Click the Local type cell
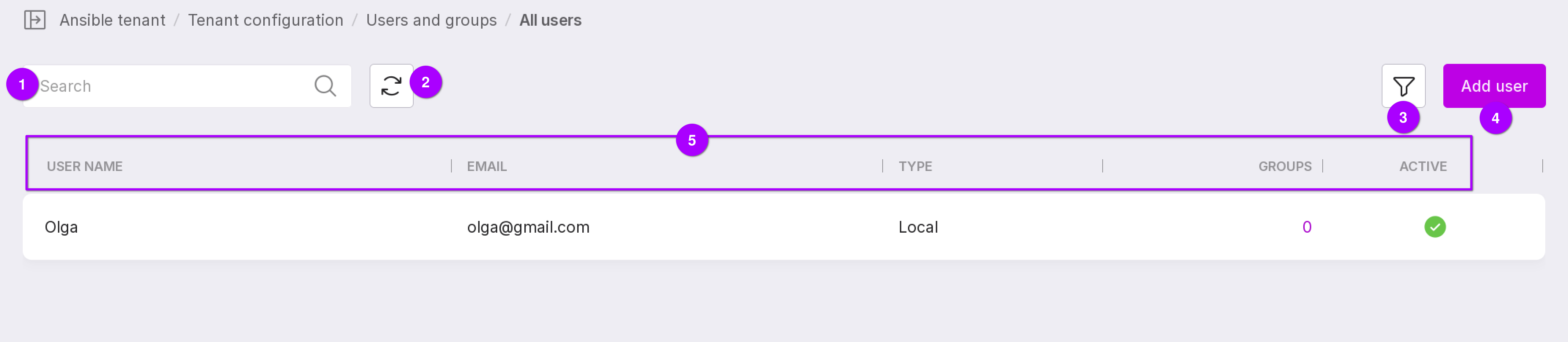The width and height of the screenshot is (1568, 342). pos(917,227)
